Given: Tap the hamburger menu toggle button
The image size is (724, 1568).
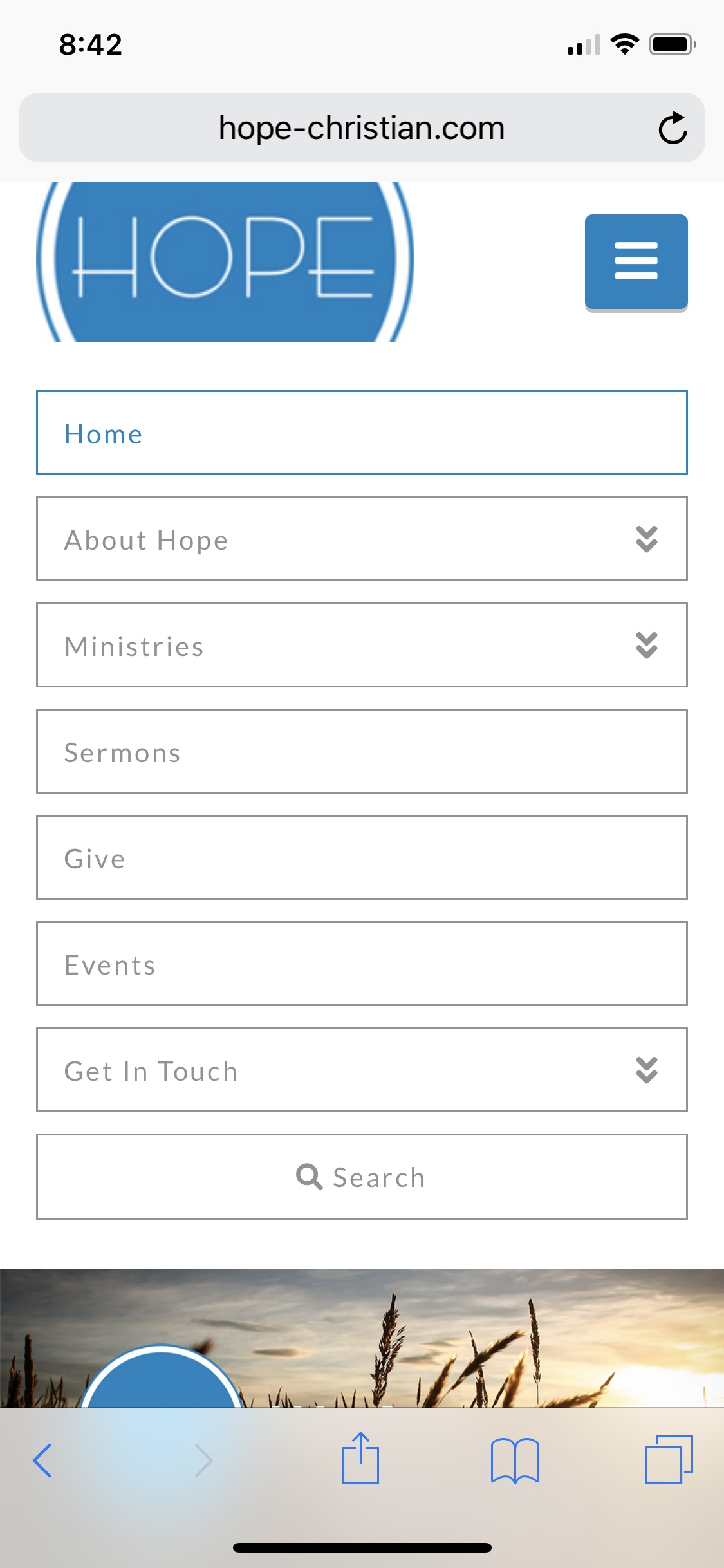Looking at the screenshot, I should (636, 261).
